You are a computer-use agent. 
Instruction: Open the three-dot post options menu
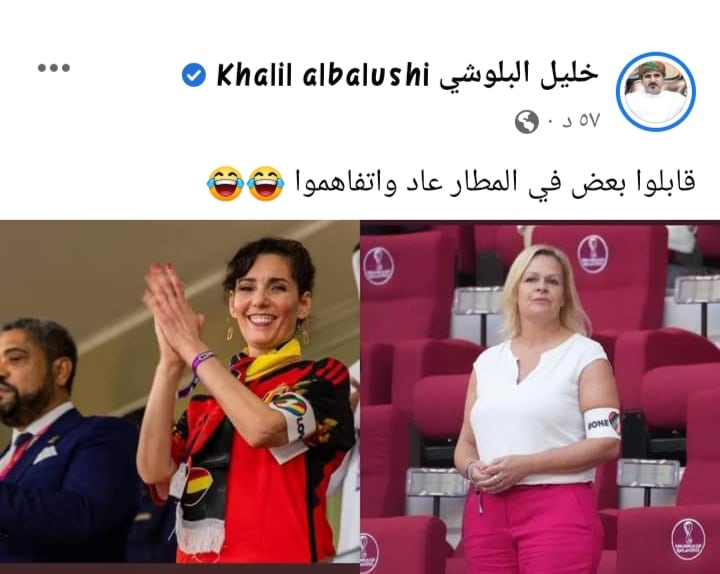pos(54,68)
